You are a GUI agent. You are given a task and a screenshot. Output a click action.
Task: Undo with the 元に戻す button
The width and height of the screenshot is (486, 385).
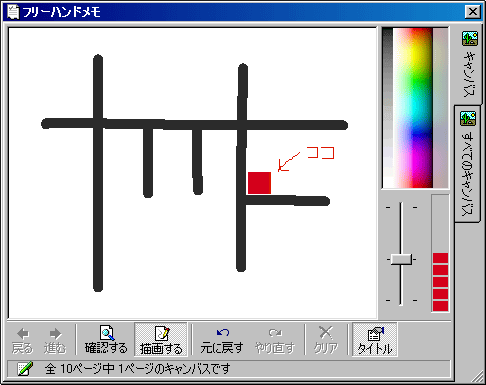pyautogui.click(x=222, y=340)
